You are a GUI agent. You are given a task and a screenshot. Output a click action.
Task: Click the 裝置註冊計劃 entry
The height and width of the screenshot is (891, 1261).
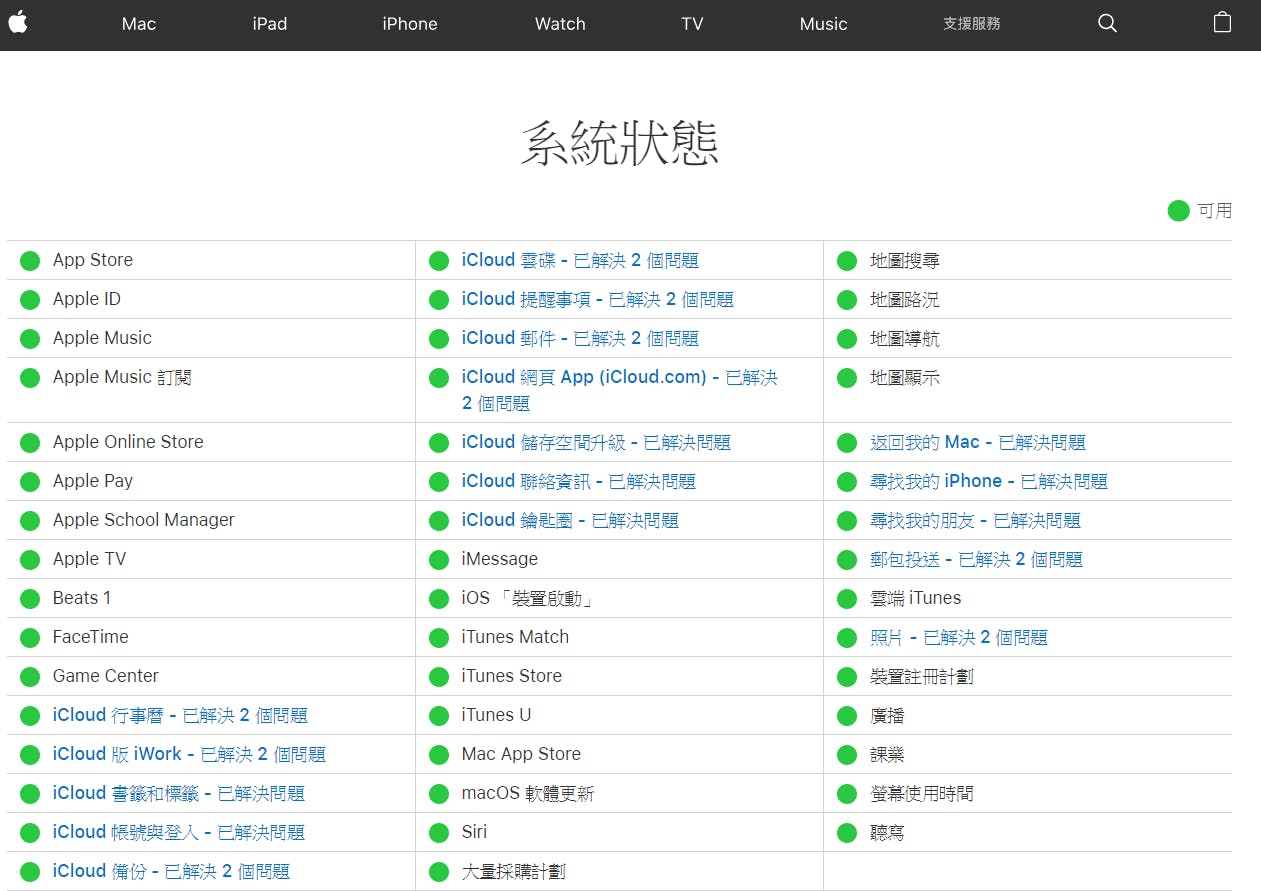coord(921,676)
